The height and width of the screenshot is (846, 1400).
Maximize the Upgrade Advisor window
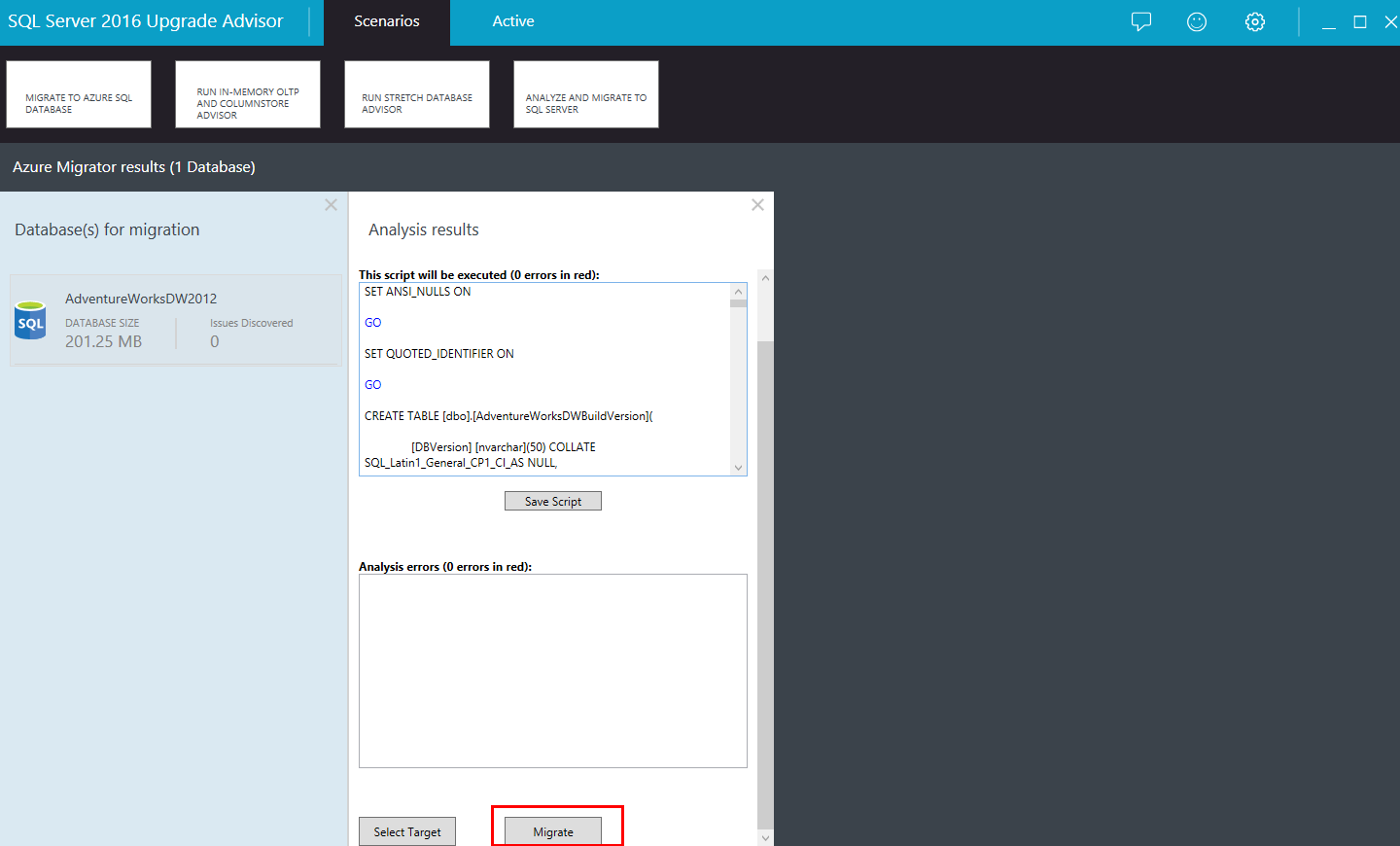(1360, 21)
